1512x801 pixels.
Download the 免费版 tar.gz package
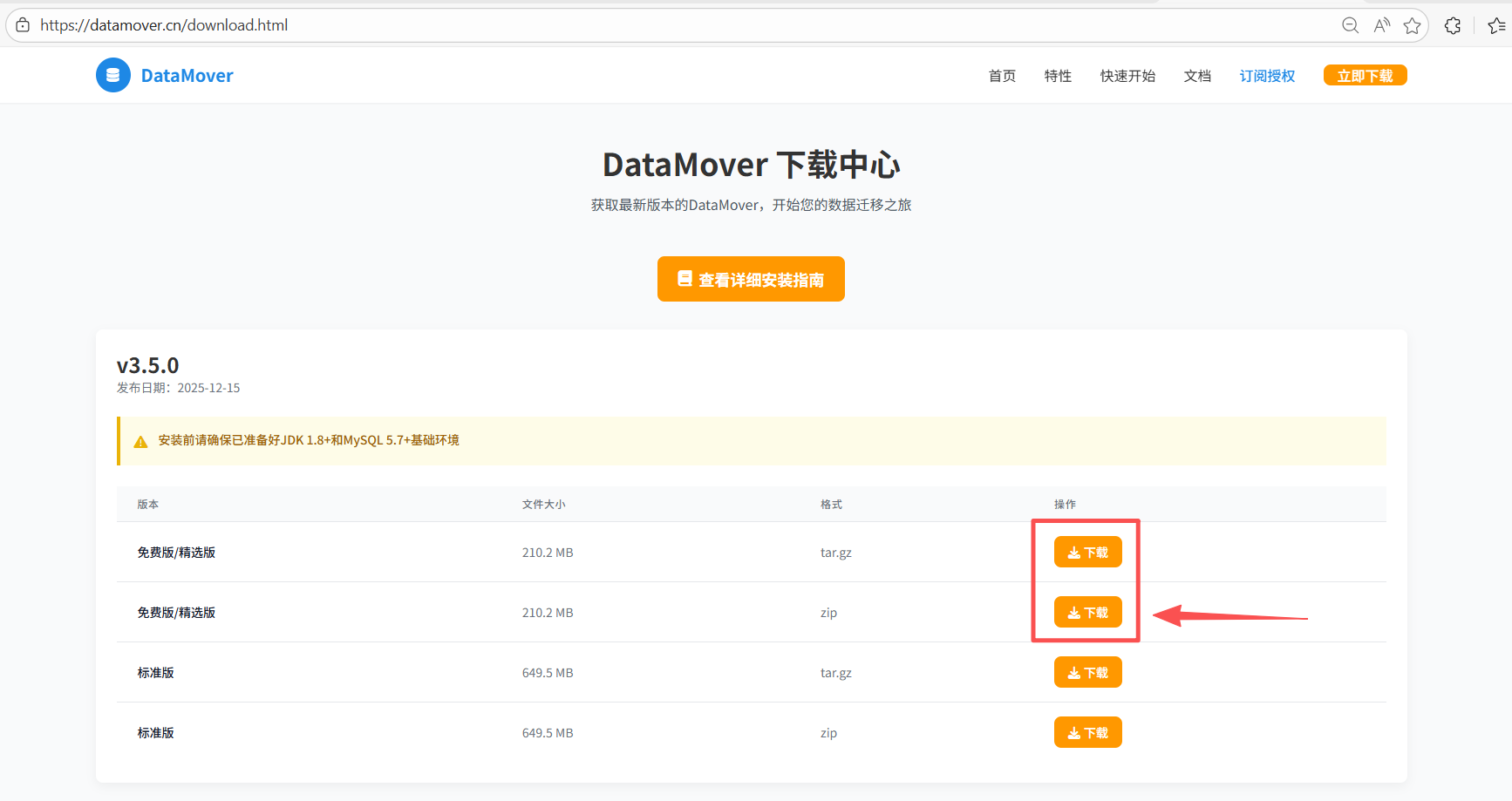point(1087,552)
